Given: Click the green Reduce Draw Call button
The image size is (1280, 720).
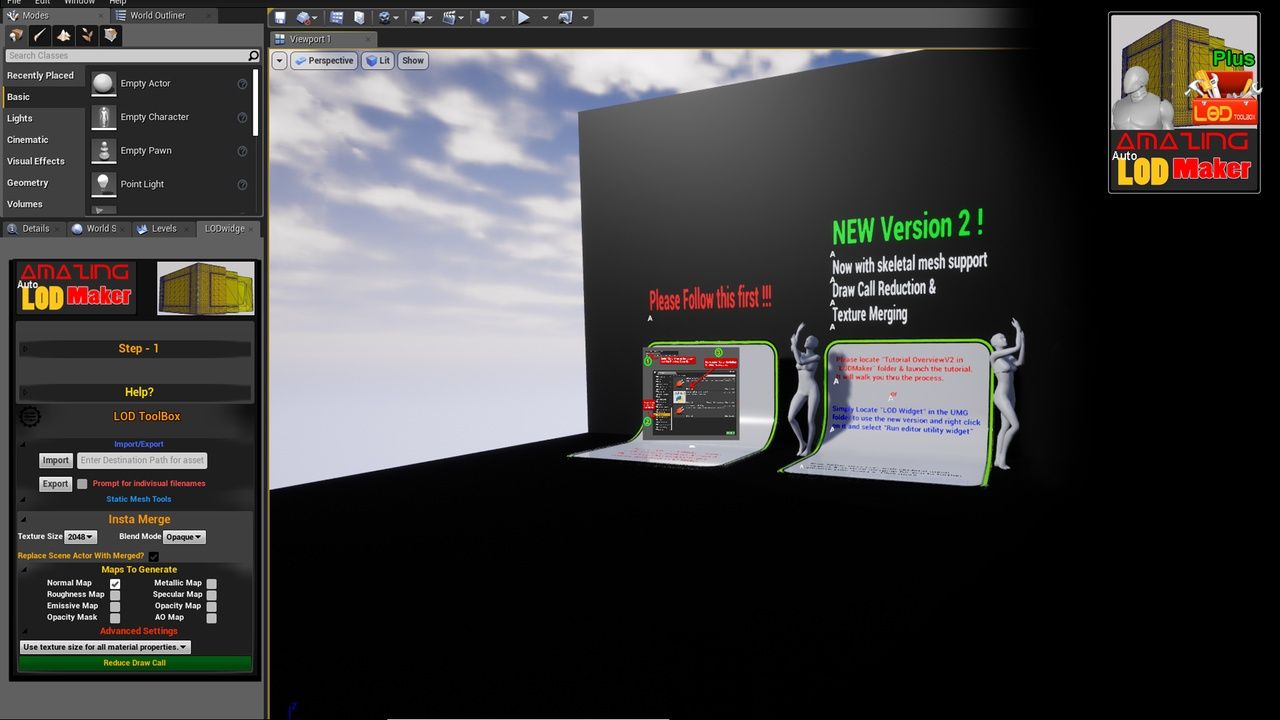Looking at the screenshot, I should 135,663.
